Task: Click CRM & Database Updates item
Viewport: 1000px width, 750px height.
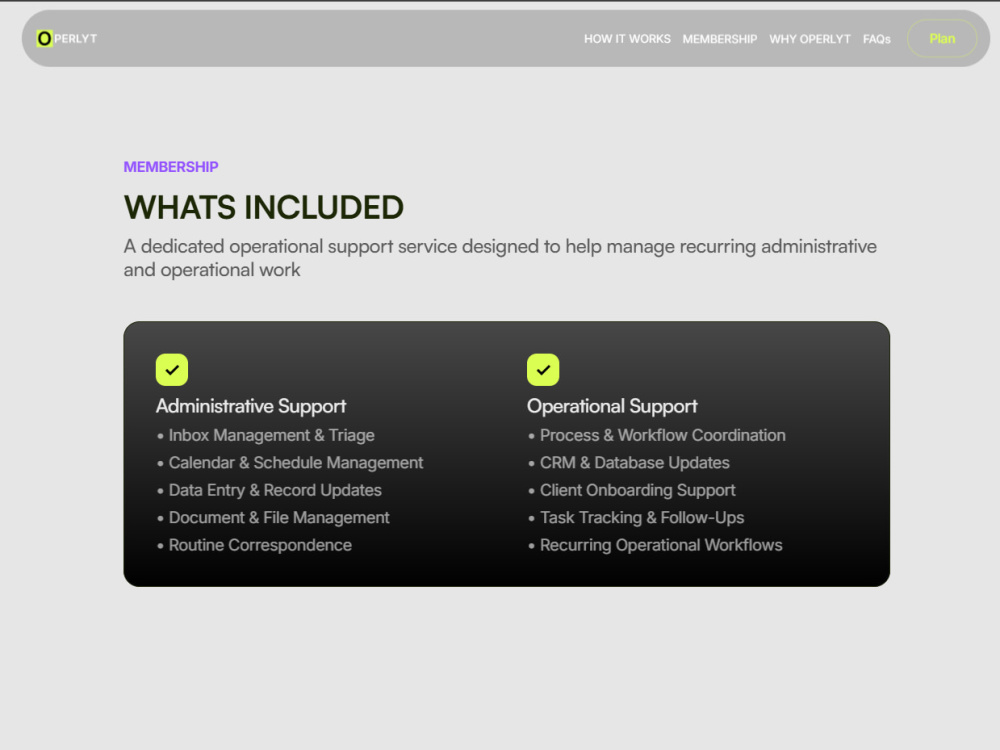Action: [629, 463]
